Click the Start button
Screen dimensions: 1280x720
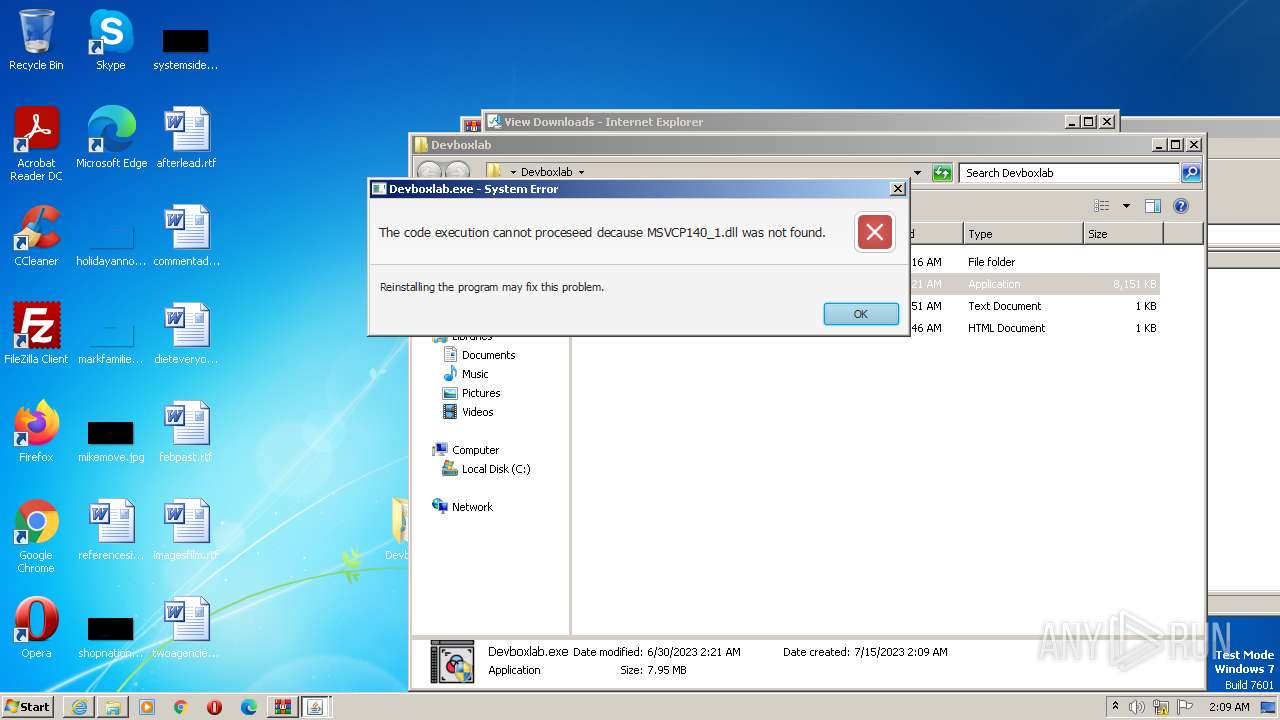tap(28, 706)
